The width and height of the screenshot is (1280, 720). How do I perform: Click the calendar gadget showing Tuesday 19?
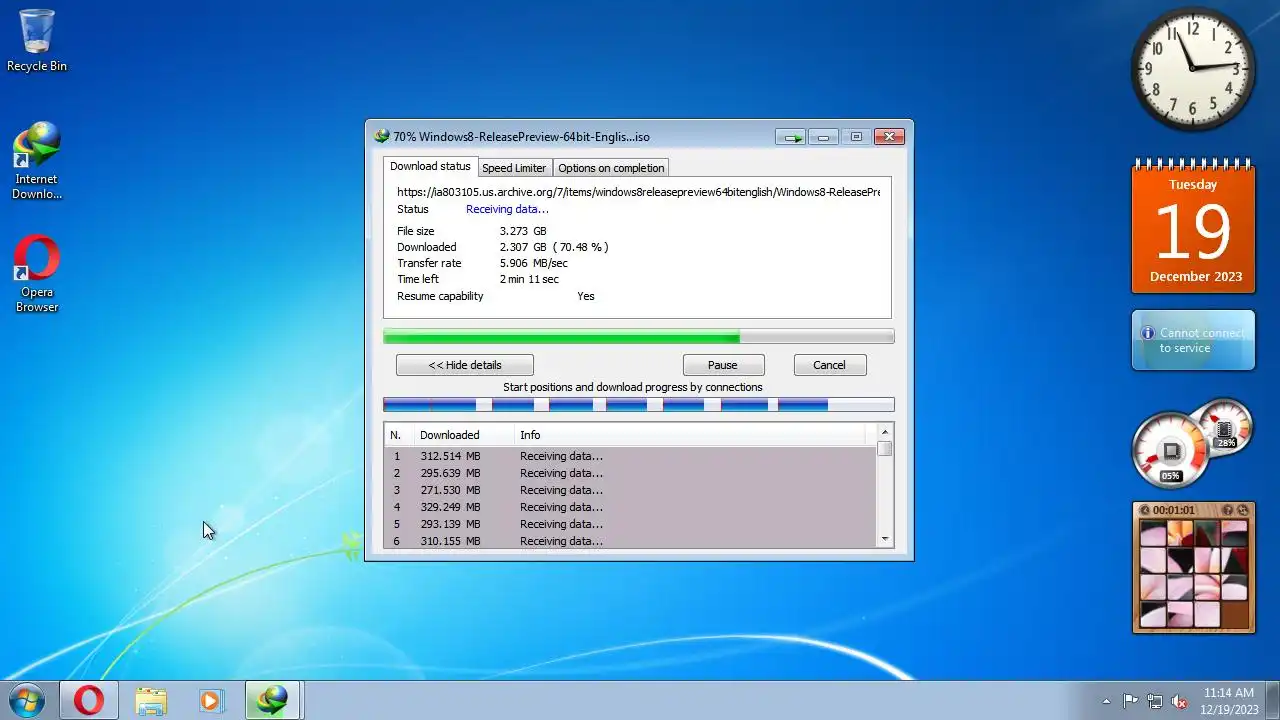pyautogui.click(x=1193, y=227)
